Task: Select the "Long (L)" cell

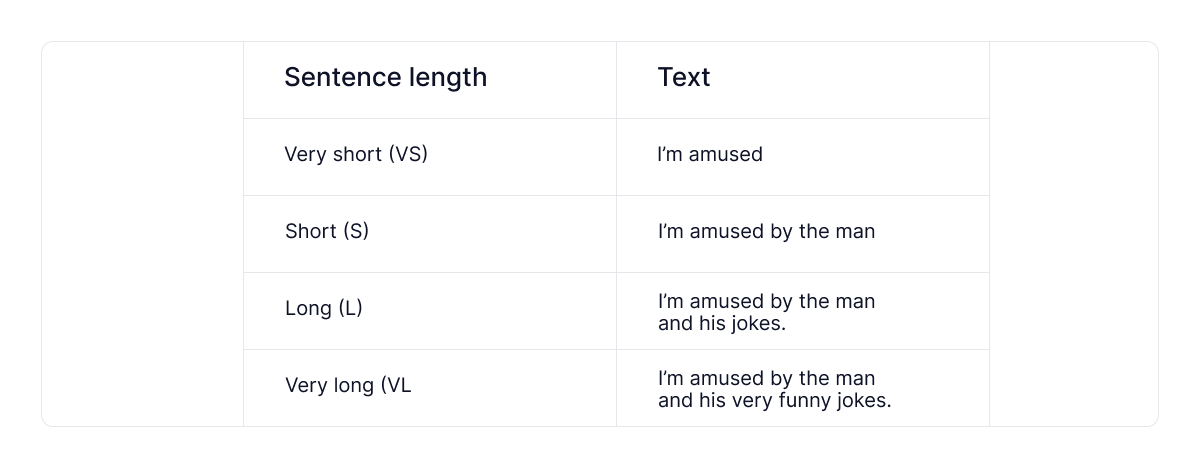Action: 323,309
